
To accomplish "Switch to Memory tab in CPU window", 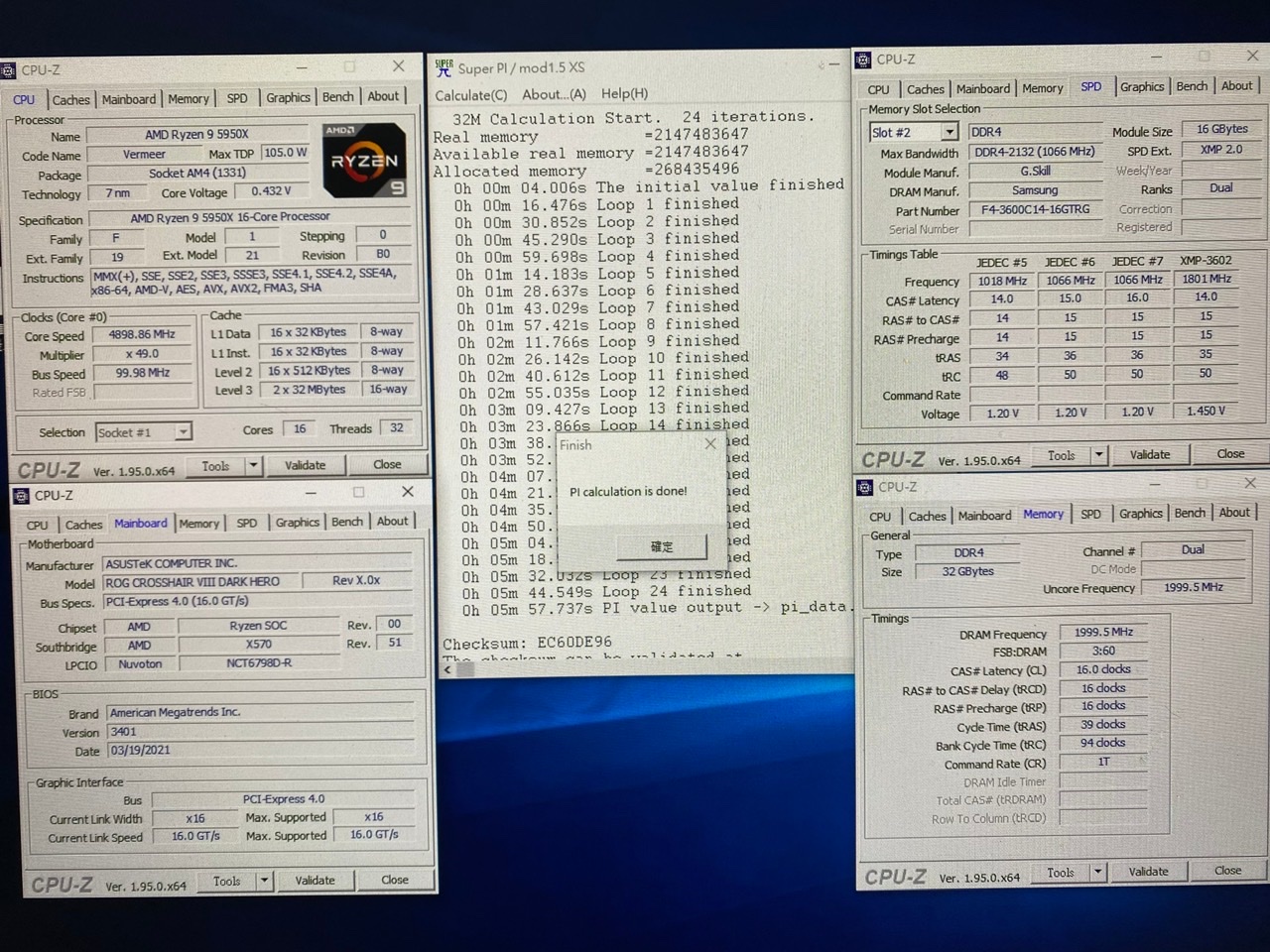I will pyautogui.click(x=189, y=99).
